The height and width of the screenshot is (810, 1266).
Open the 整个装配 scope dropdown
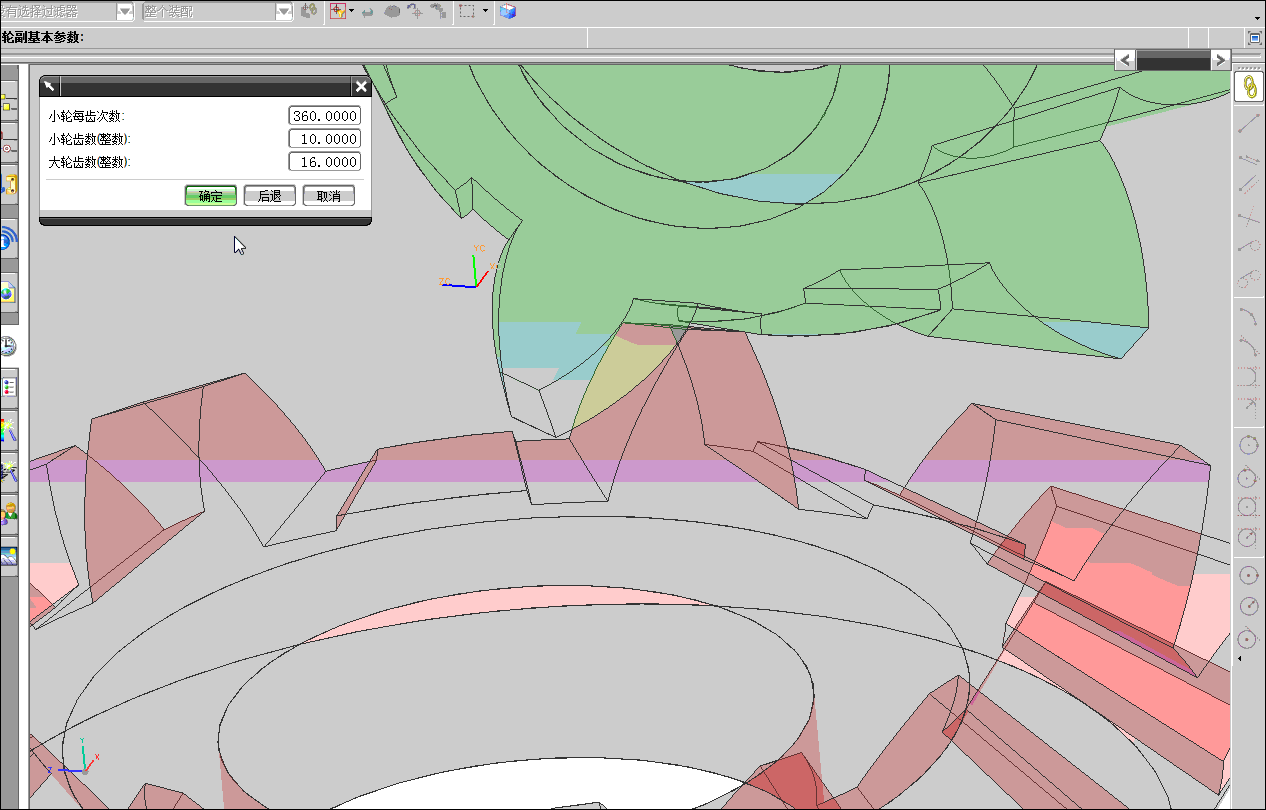284,11
